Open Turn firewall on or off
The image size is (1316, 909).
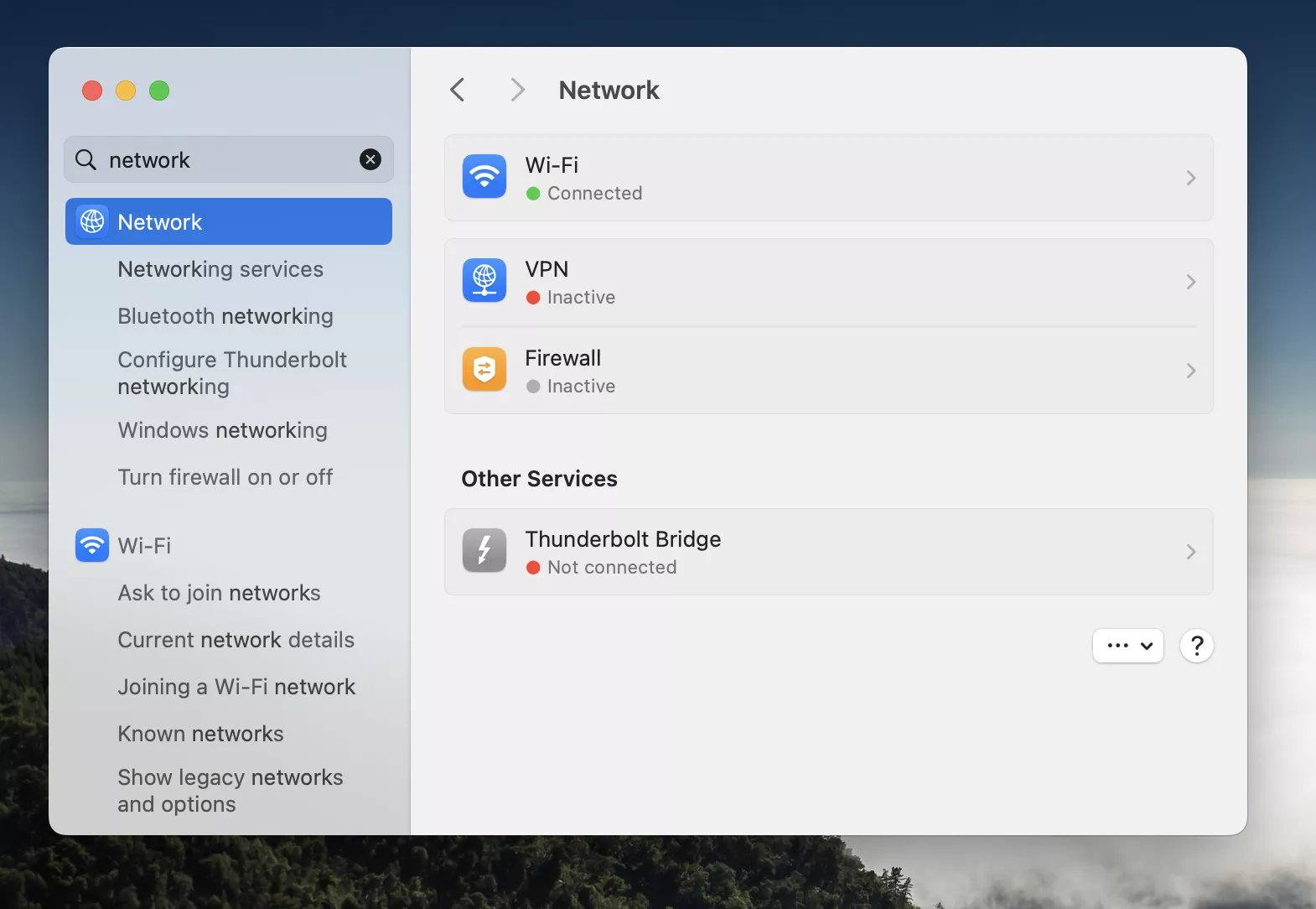point(225,477)
